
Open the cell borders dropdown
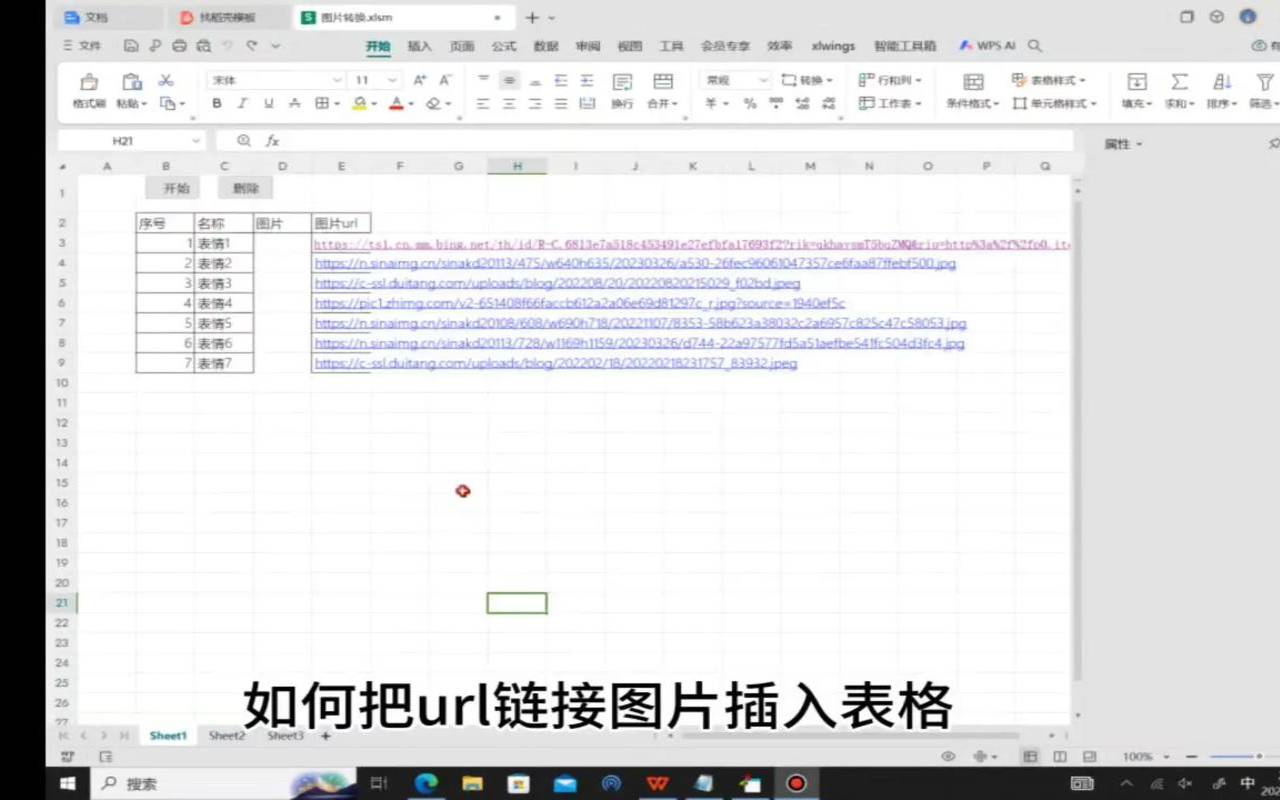click(x=338, y=103)
